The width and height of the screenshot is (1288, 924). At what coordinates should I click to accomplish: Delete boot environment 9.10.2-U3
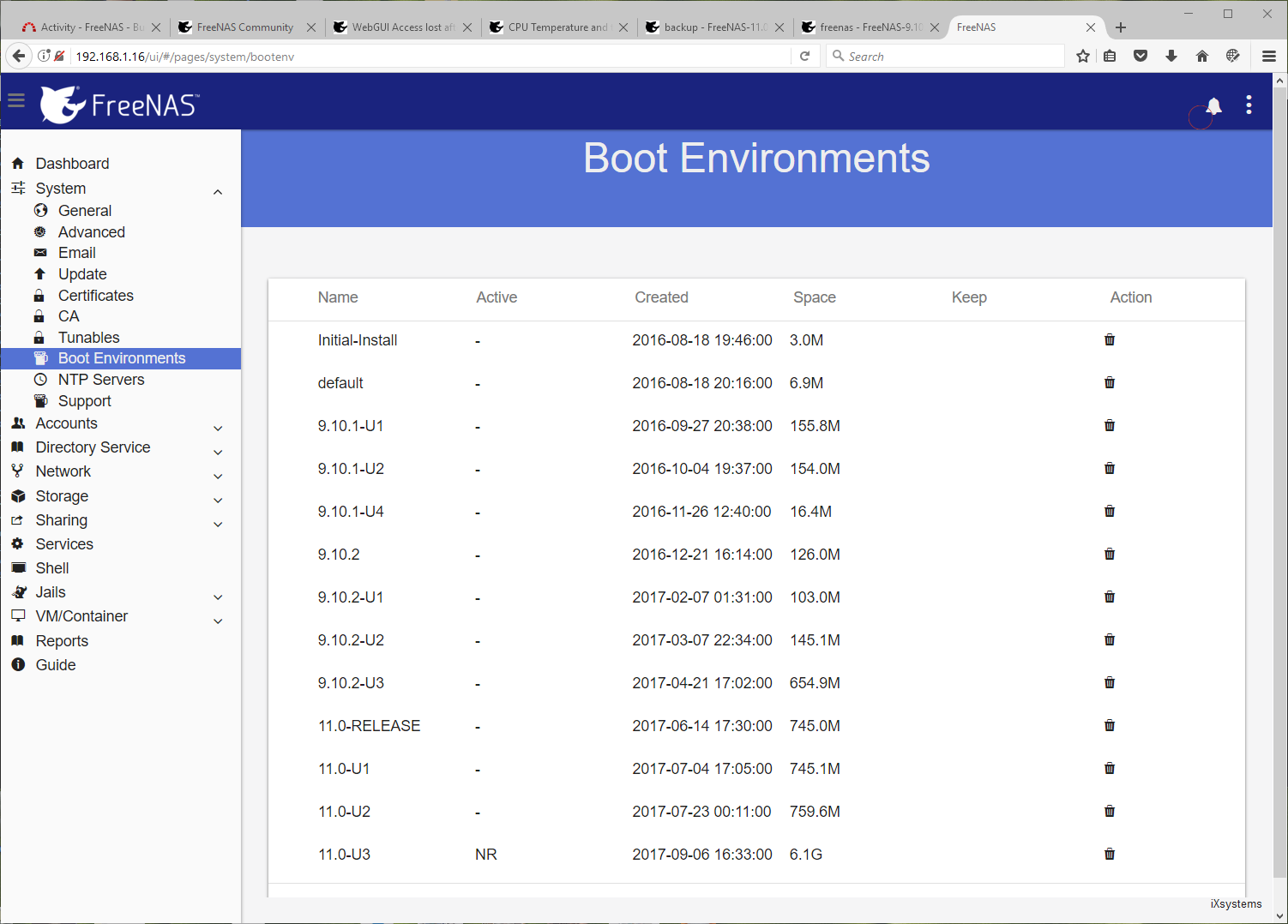(1110, 683)
